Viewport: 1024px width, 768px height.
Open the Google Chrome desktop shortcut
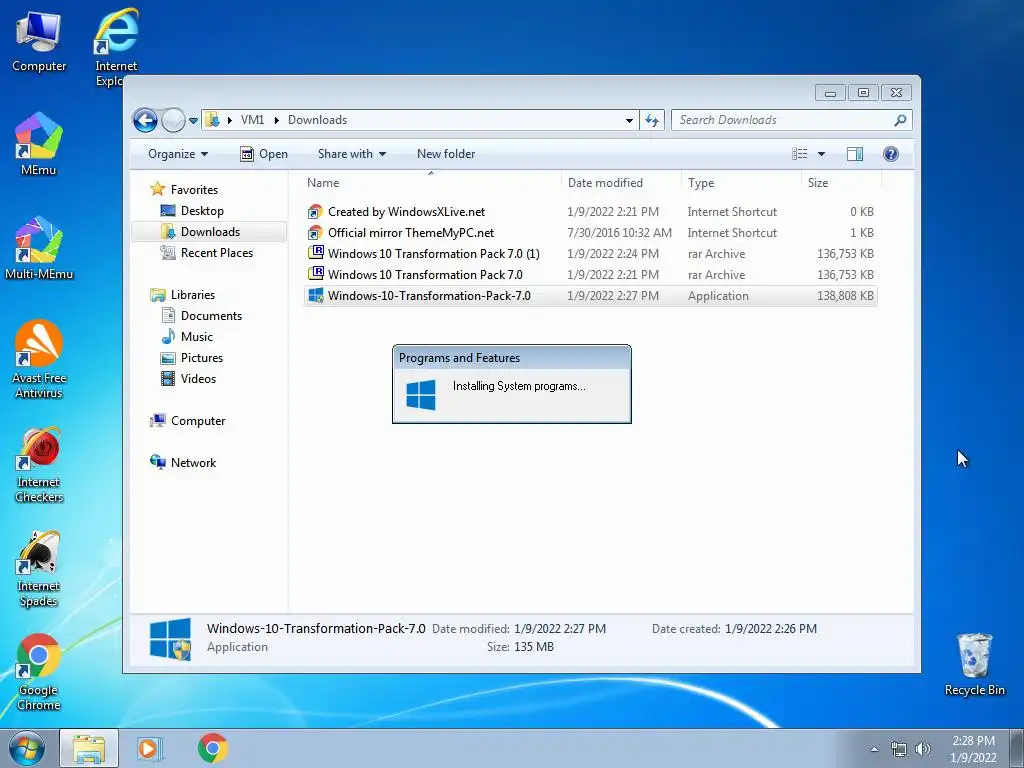(x=39, y=673)
